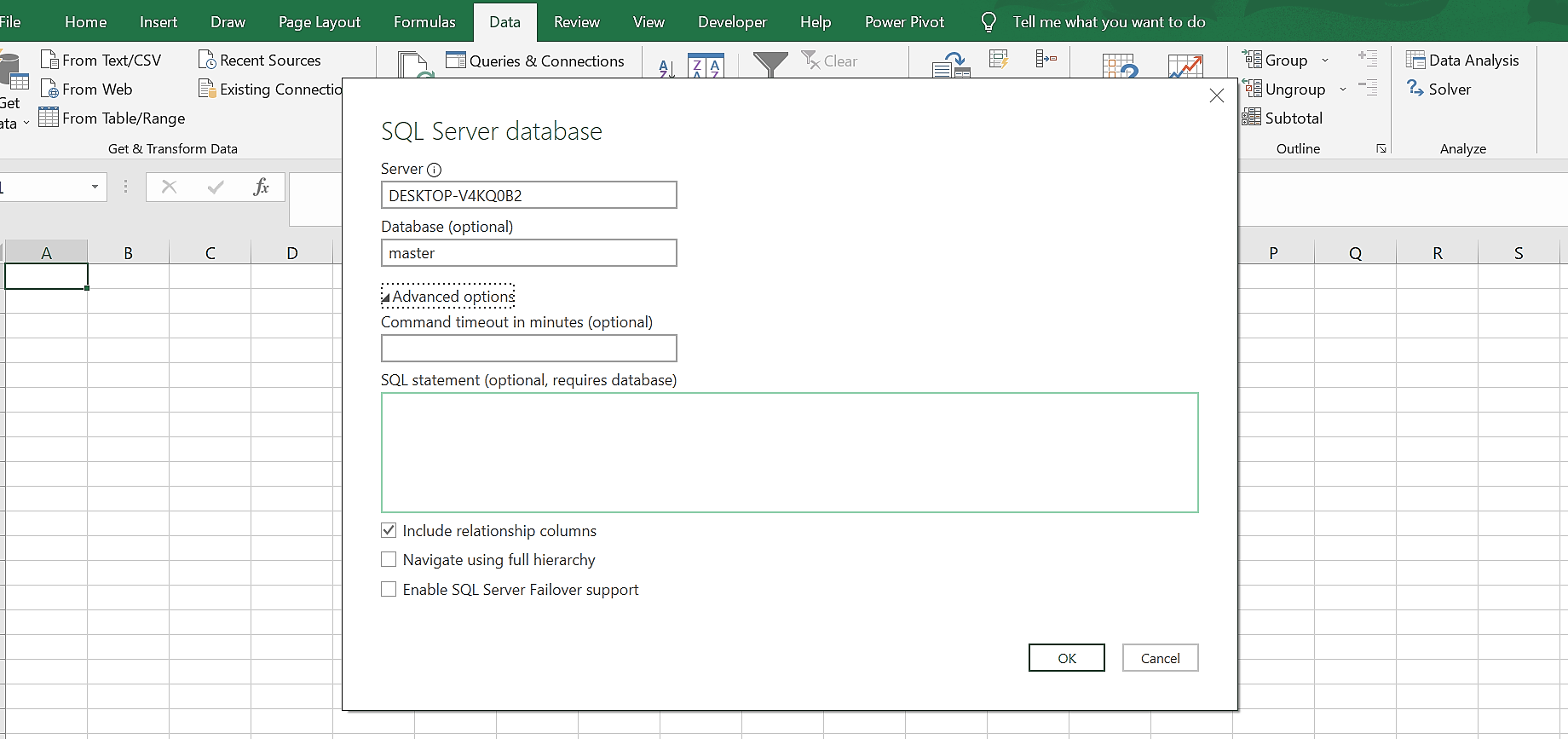
Task: Click the Database field containing master
Action: coord(529,253)
